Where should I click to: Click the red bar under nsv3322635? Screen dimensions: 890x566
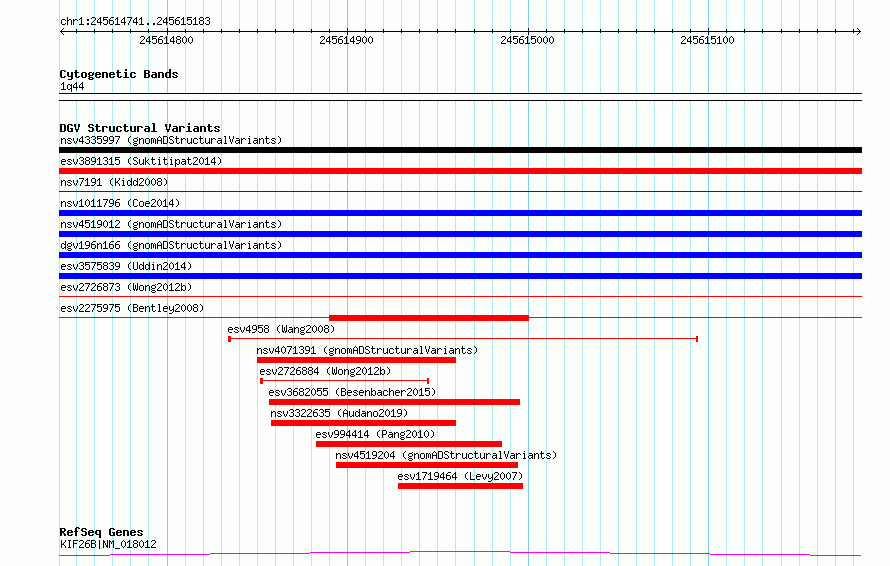pos(363,423)
